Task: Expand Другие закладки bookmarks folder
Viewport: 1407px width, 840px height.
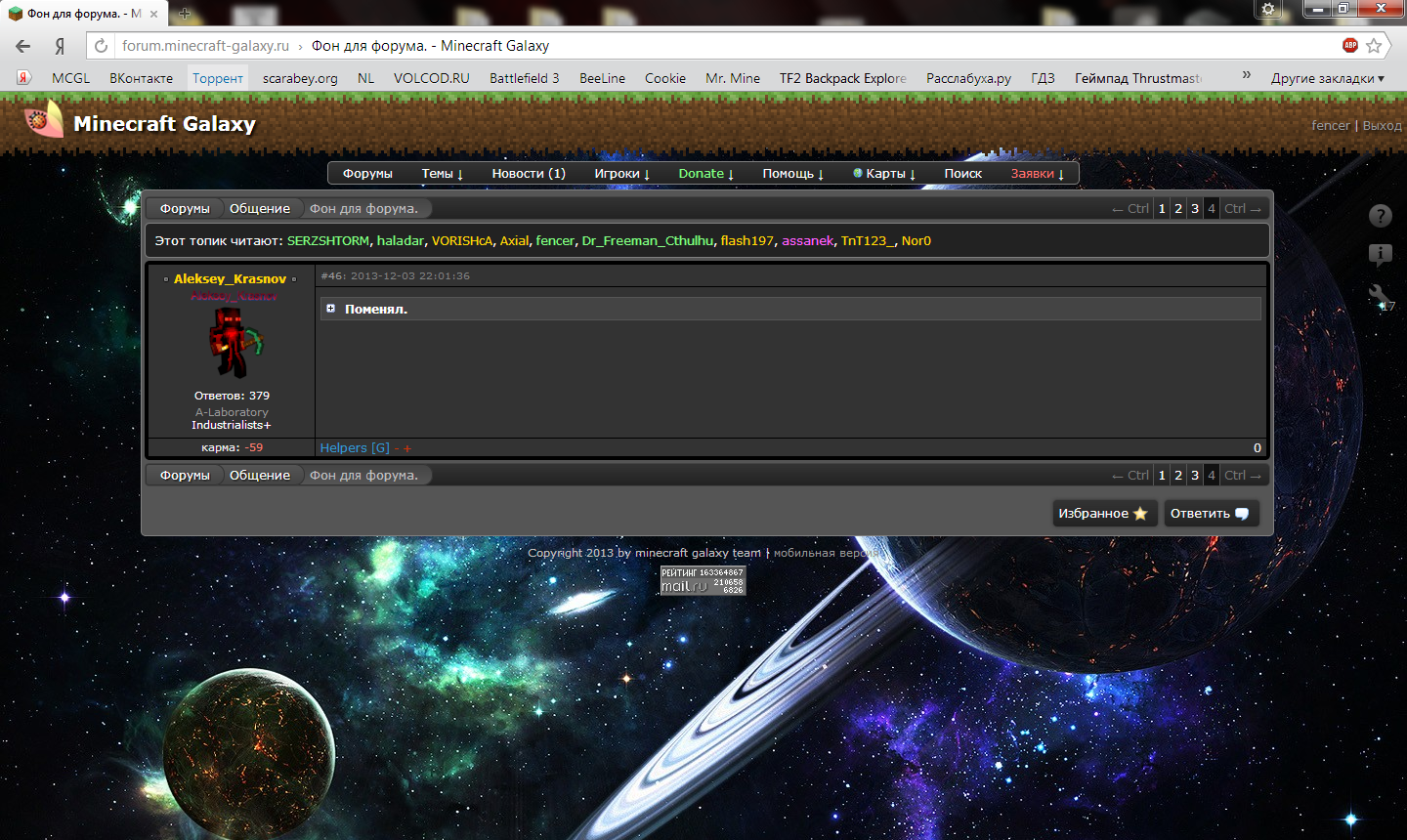Action: click(1328, 78)
